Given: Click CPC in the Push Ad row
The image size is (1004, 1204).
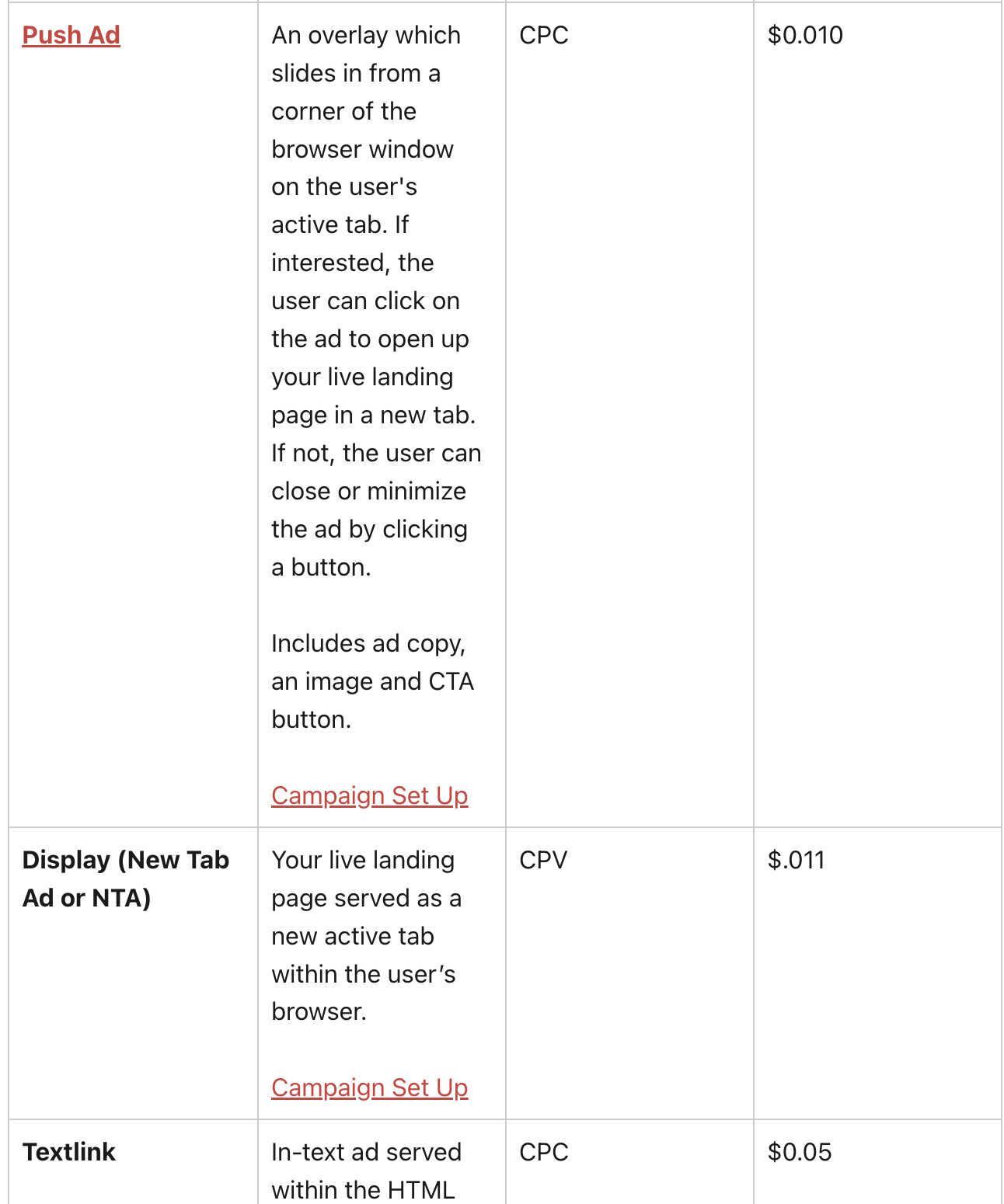Looking at the screenshot, I should point(543,36).
